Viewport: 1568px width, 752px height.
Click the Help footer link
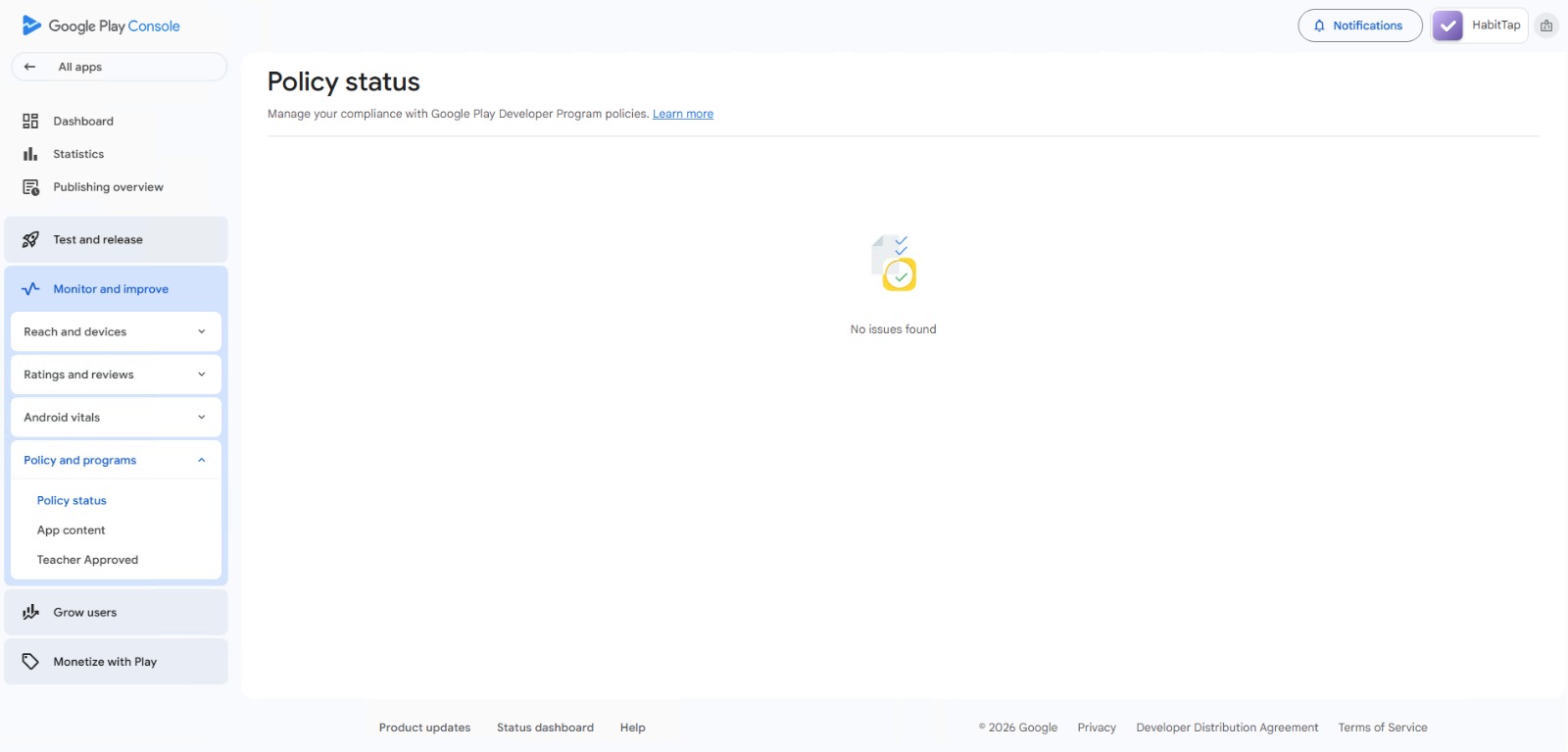point(633,727)
